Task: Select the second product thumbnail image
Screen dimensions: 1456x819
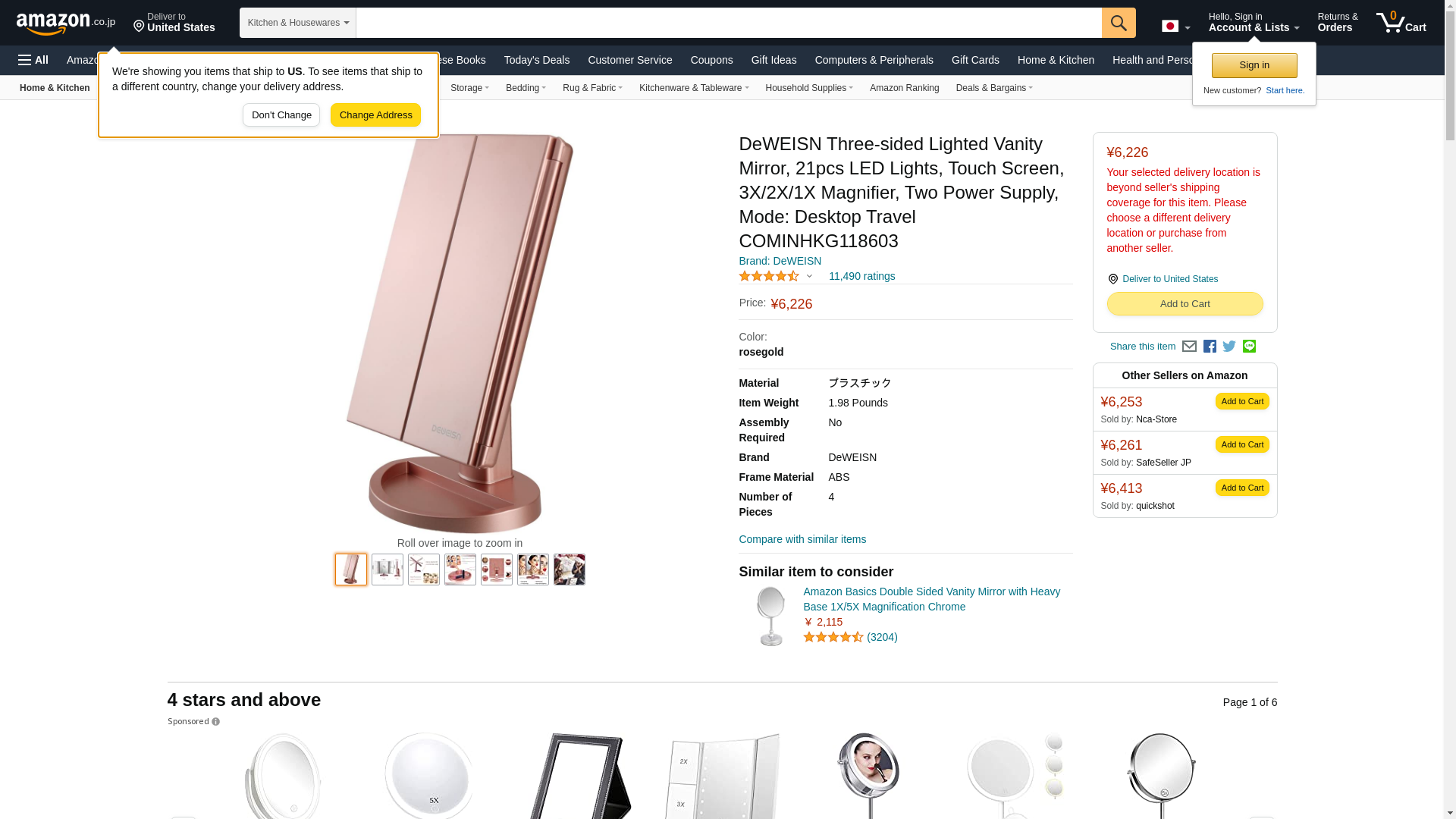Action: (388, 570)
